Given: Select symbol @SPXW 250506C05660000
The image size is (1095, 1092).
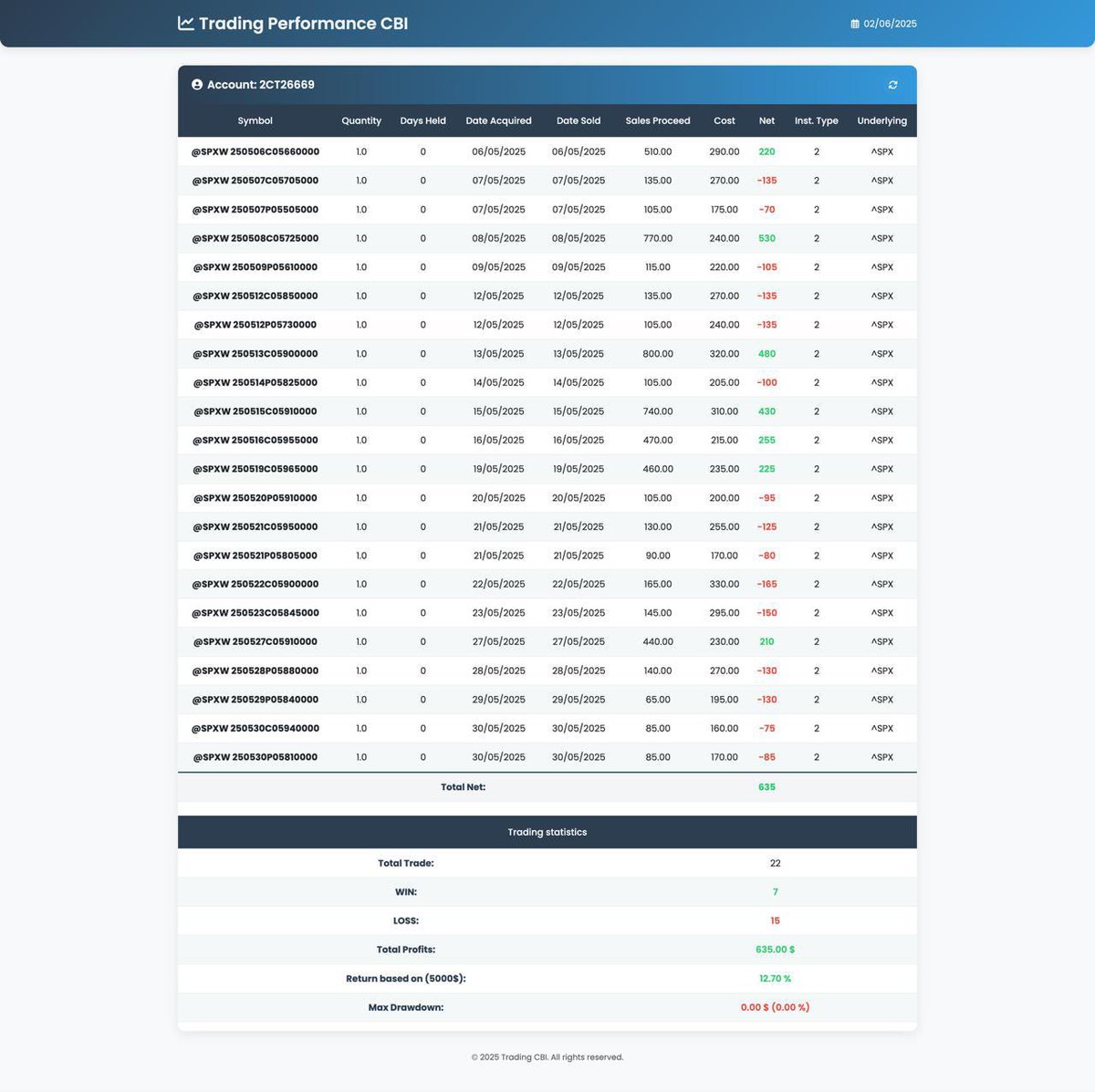Looking at the screenshot, I should (255, 151).
